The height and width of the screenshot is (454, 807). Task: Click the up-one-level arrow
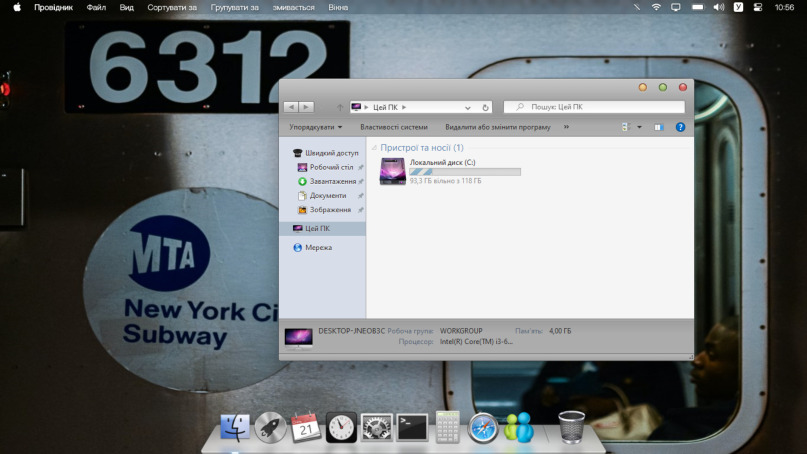340,107
